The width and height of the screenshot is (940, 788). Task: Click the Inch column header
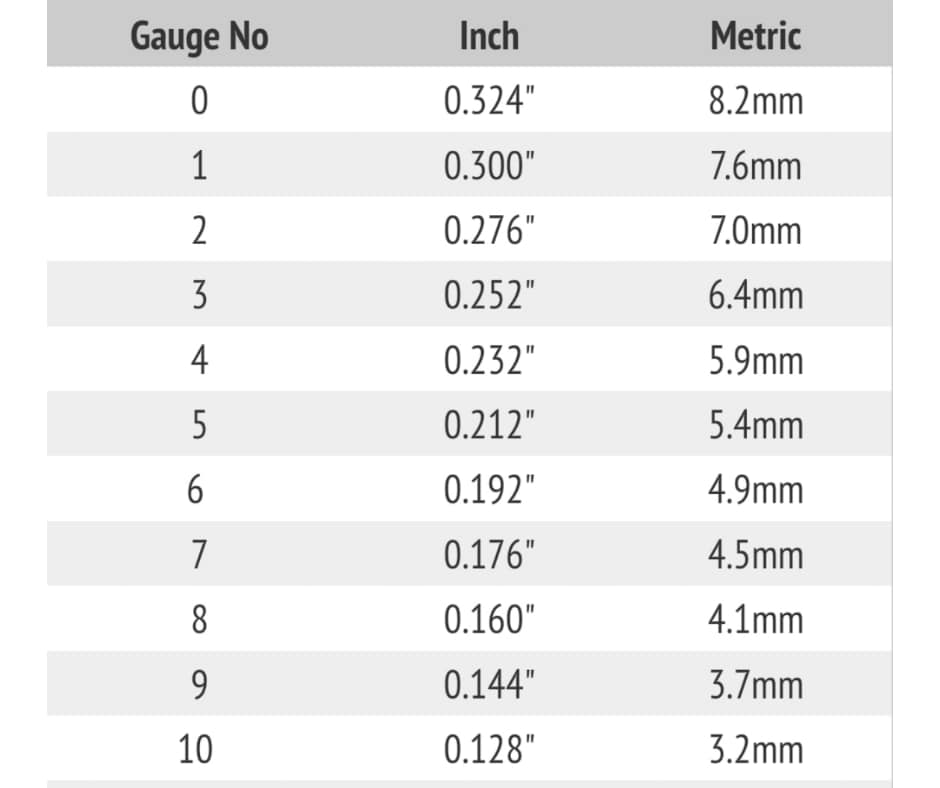click(x=489, y=36)
